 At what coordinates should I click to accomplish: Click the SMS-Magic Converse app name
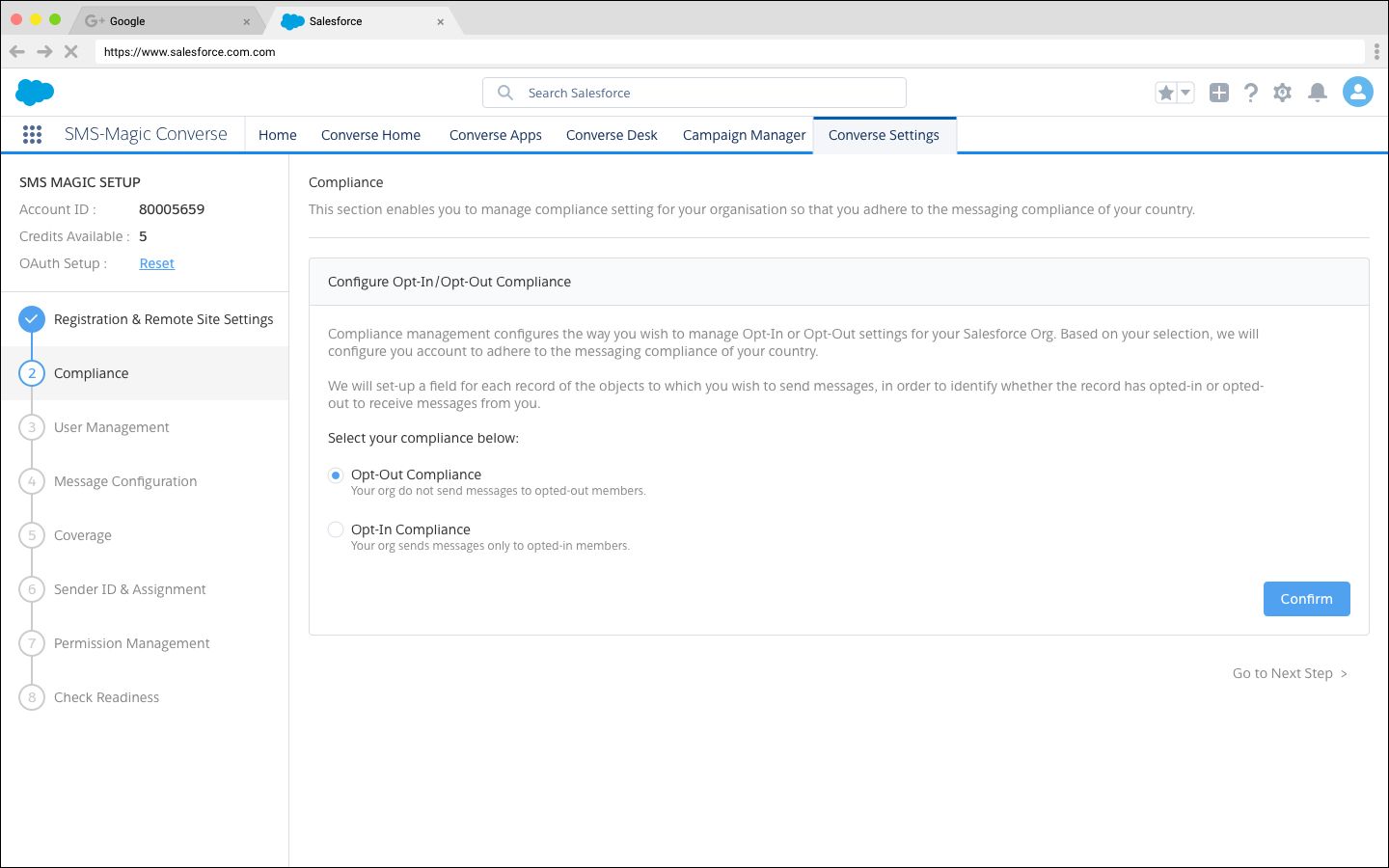pyautogui.click(x=146, y=134)
